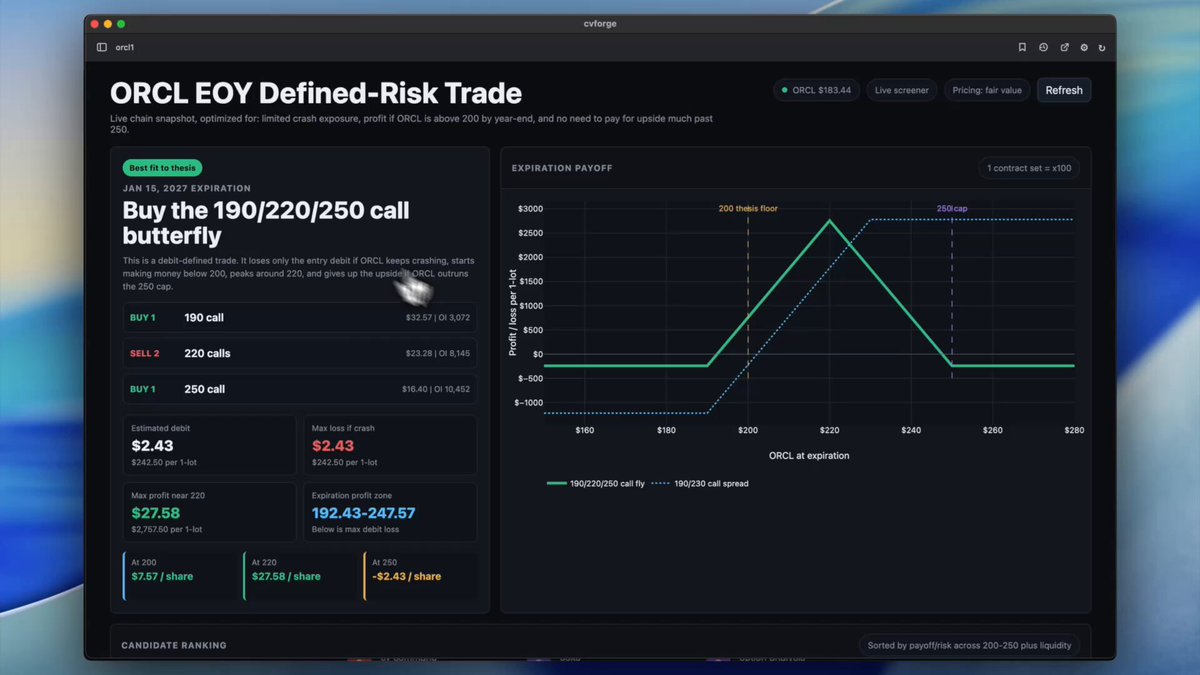Click the green status dot beside ORCL price

pos(784,90)
